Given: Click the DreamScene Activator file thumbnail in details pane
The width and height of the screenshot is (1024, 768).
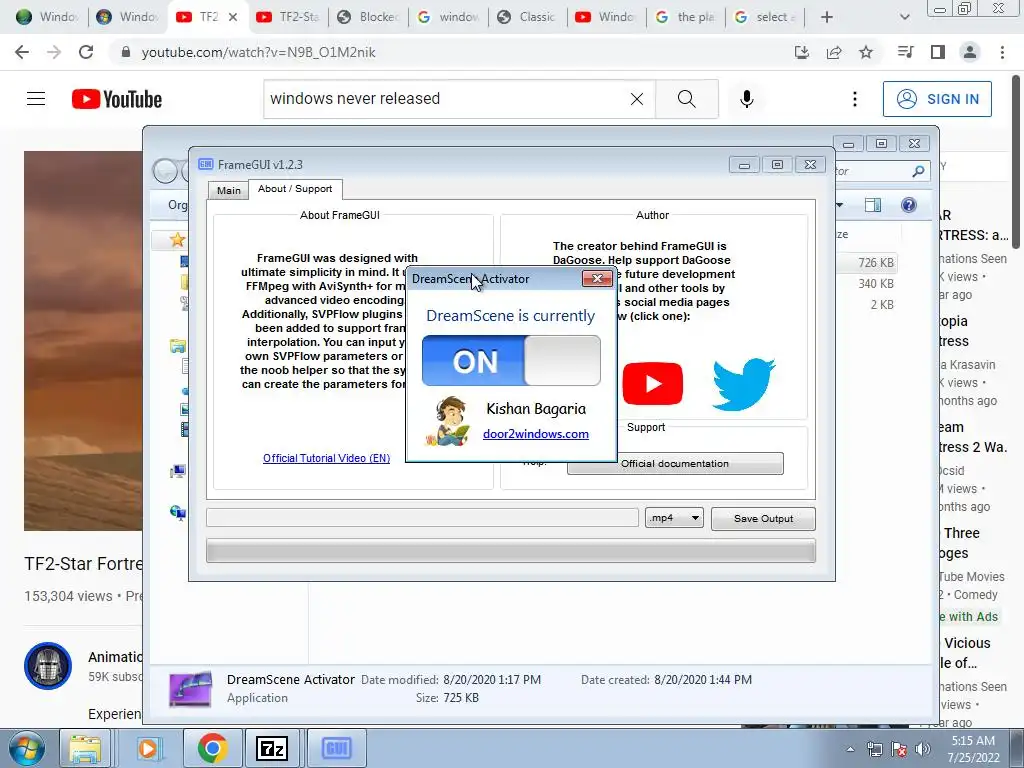Looking at the screenshot, I should [x=190, y=689].
